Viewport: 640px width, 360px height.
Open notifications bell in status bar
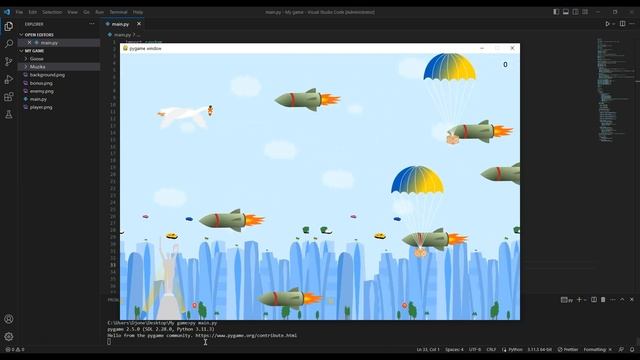[632, 349]
